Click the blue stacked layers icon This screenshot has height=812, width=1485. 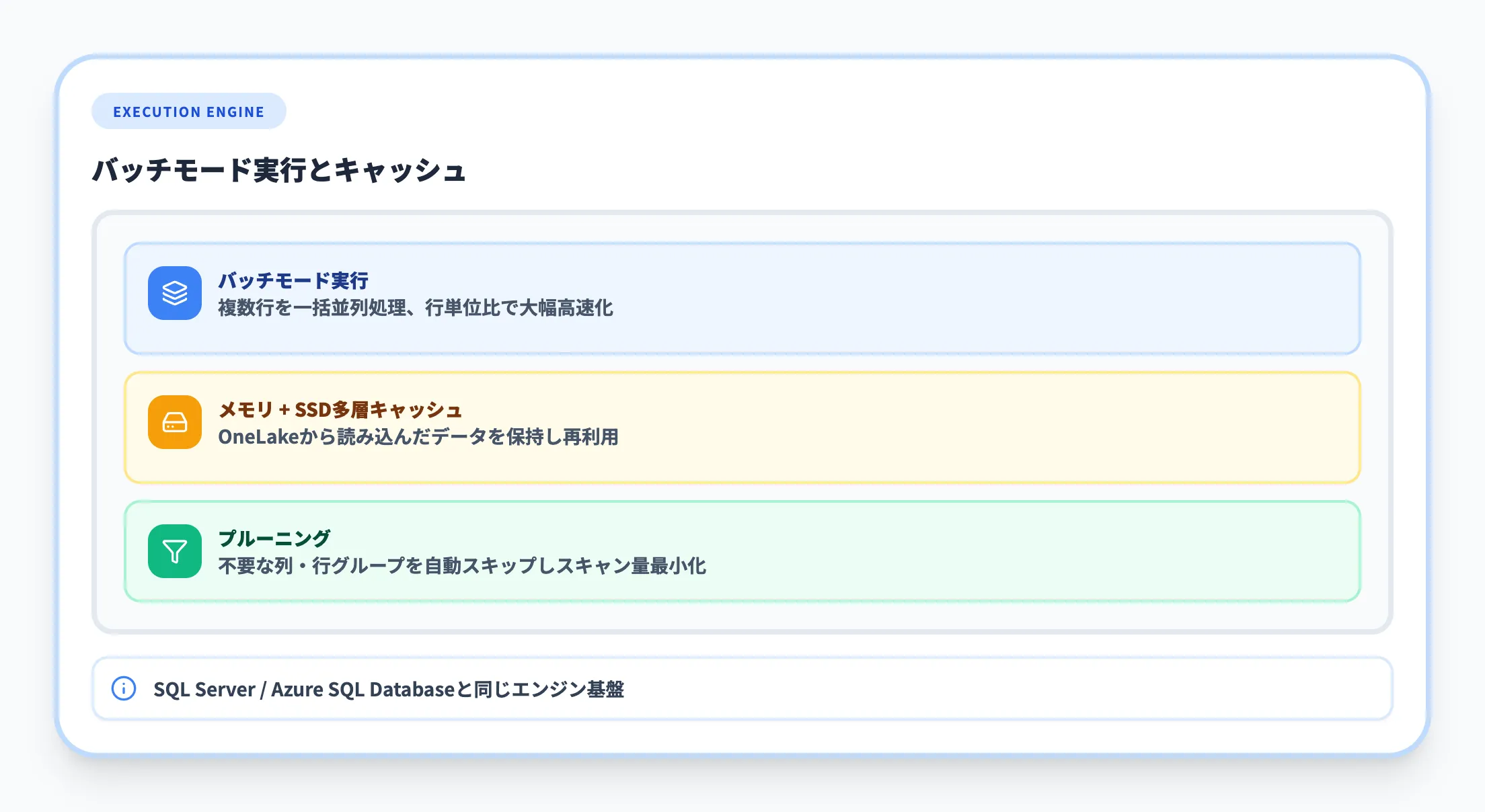(175, 293)
